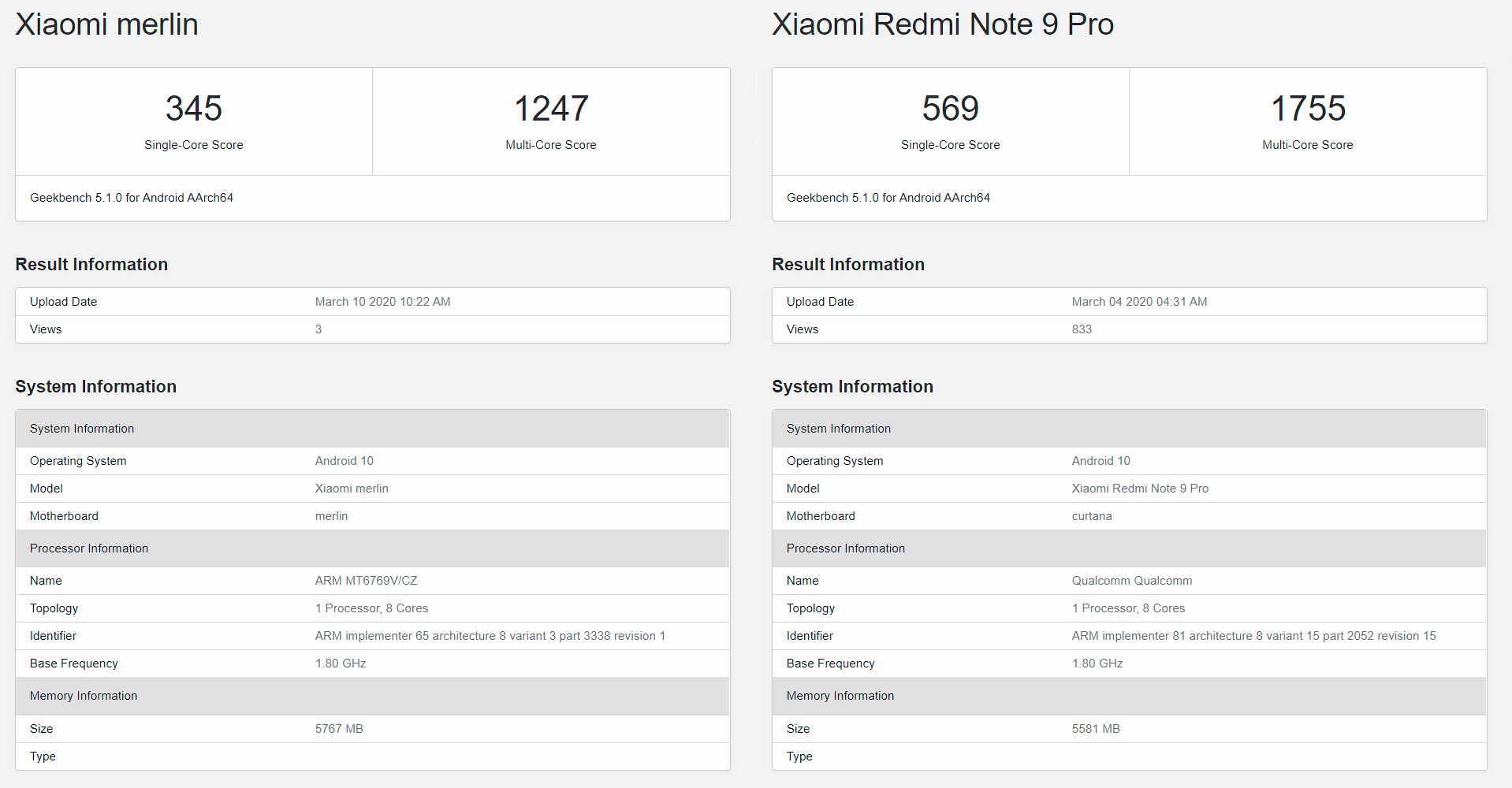Viewport: 1512px width, 788px height.
Task: Select the merlin motherboard value
Action: point(331,516)
